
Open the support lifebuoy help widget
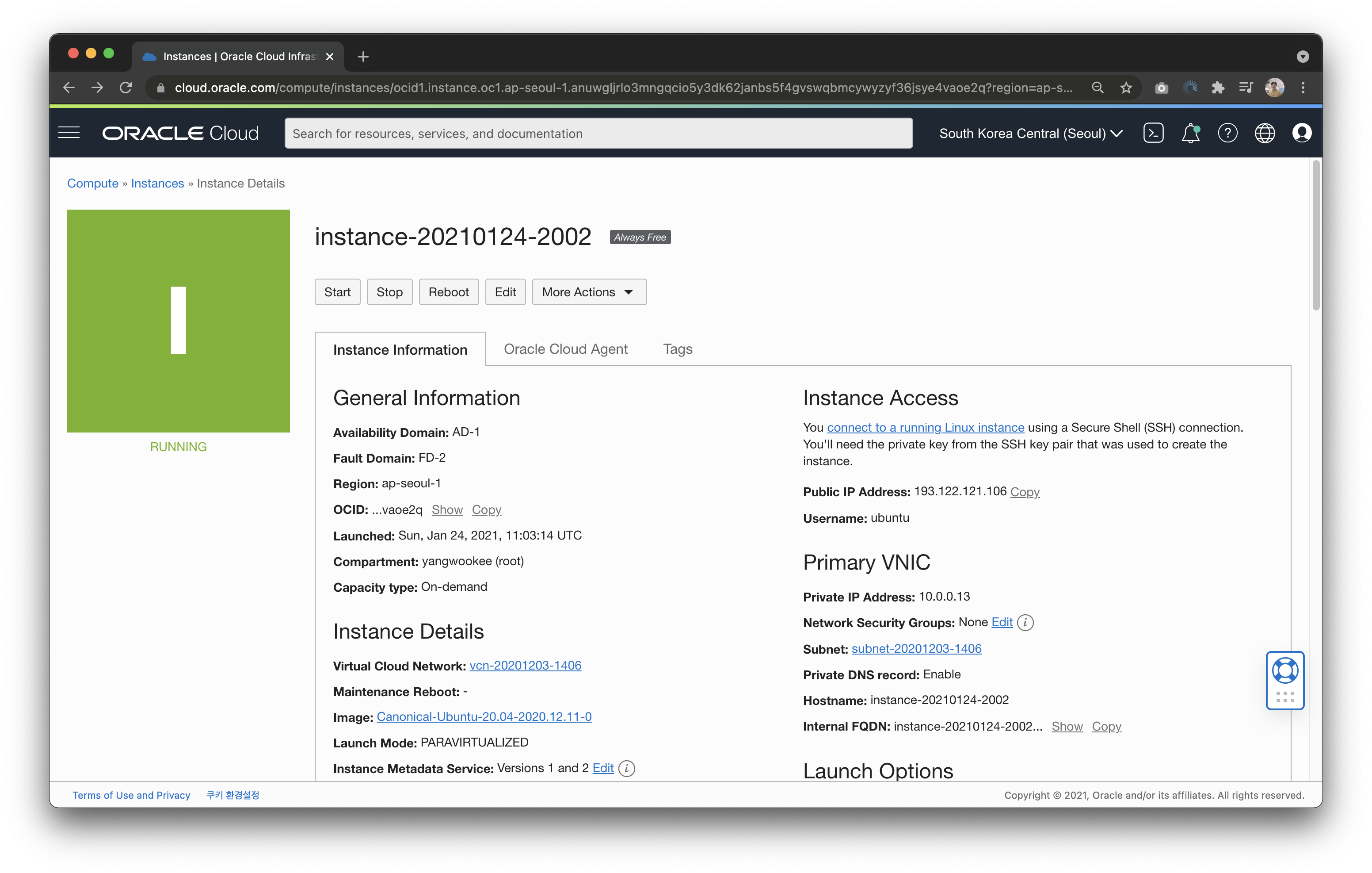pos(1285,670)
